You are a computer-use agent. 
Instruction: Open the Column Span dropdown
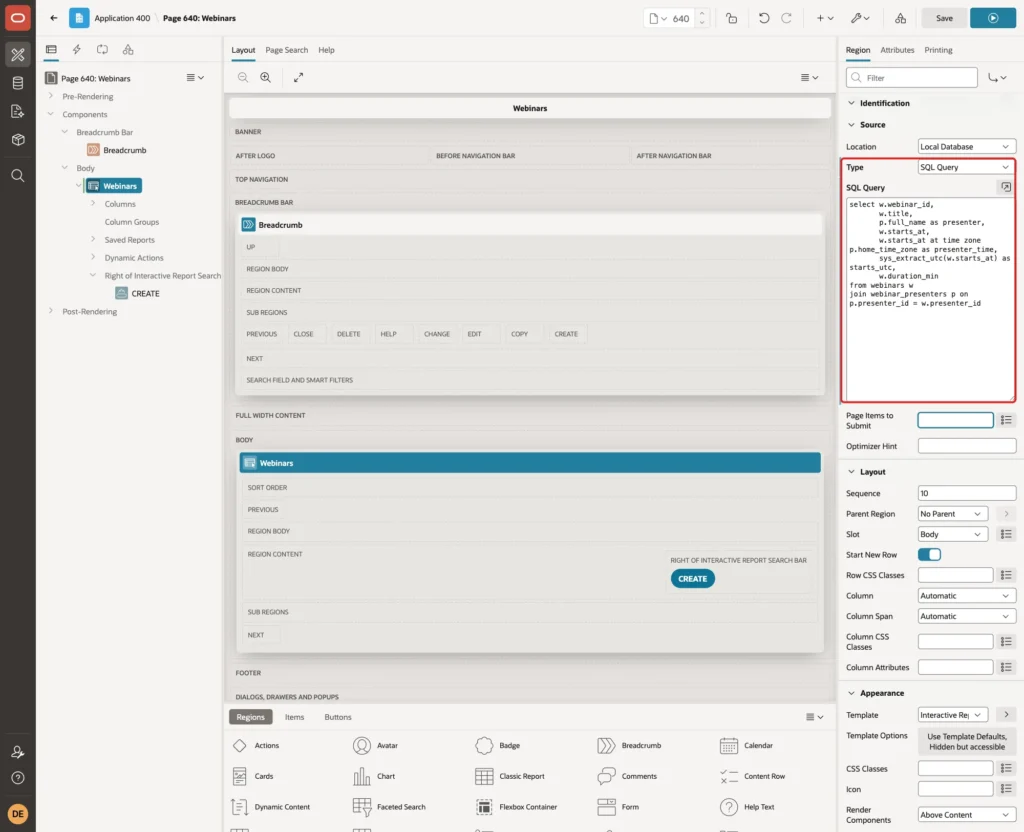click(x=967, y=616)
